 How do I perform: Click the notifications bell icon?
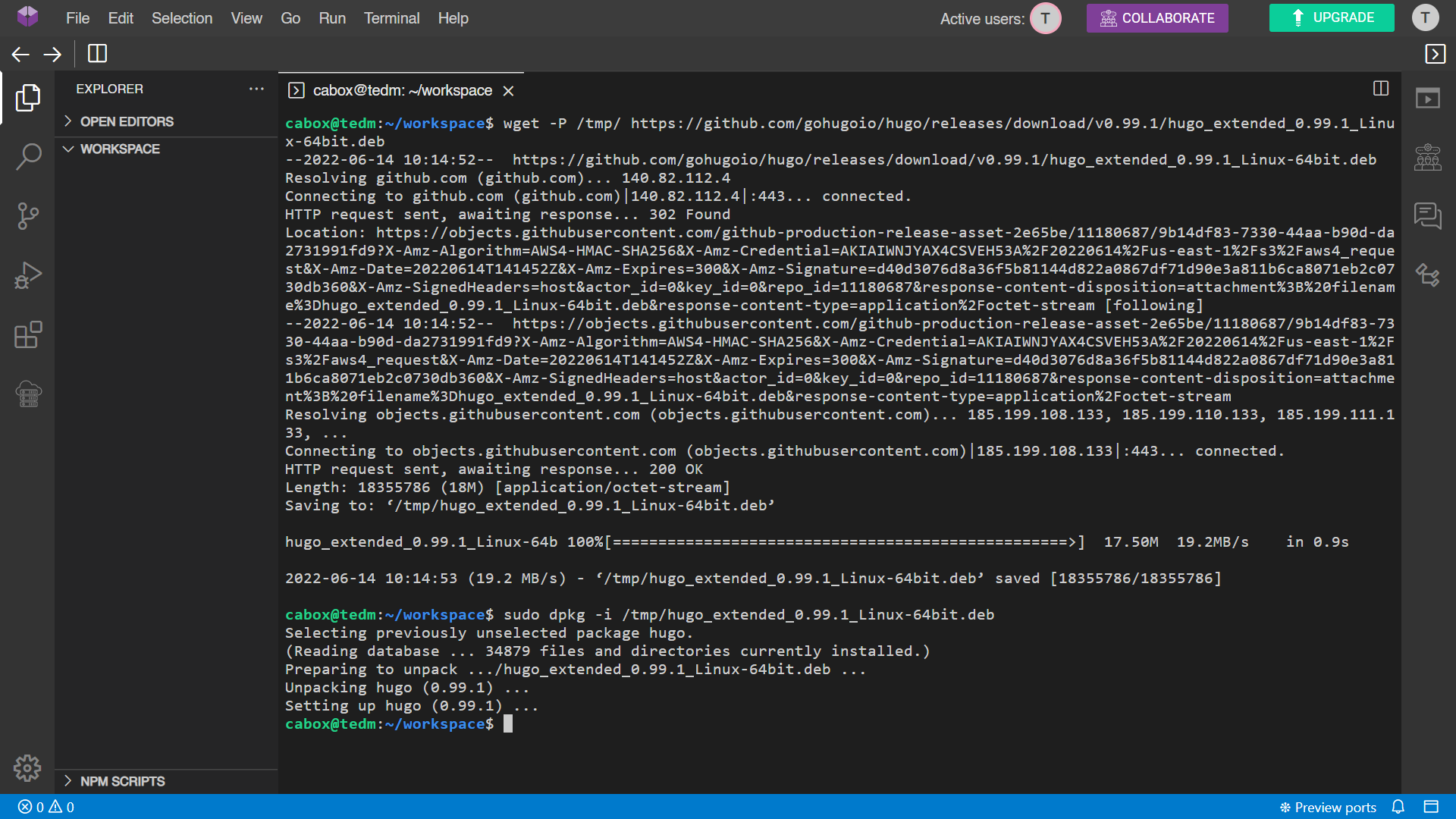(x=1398, y=807)
